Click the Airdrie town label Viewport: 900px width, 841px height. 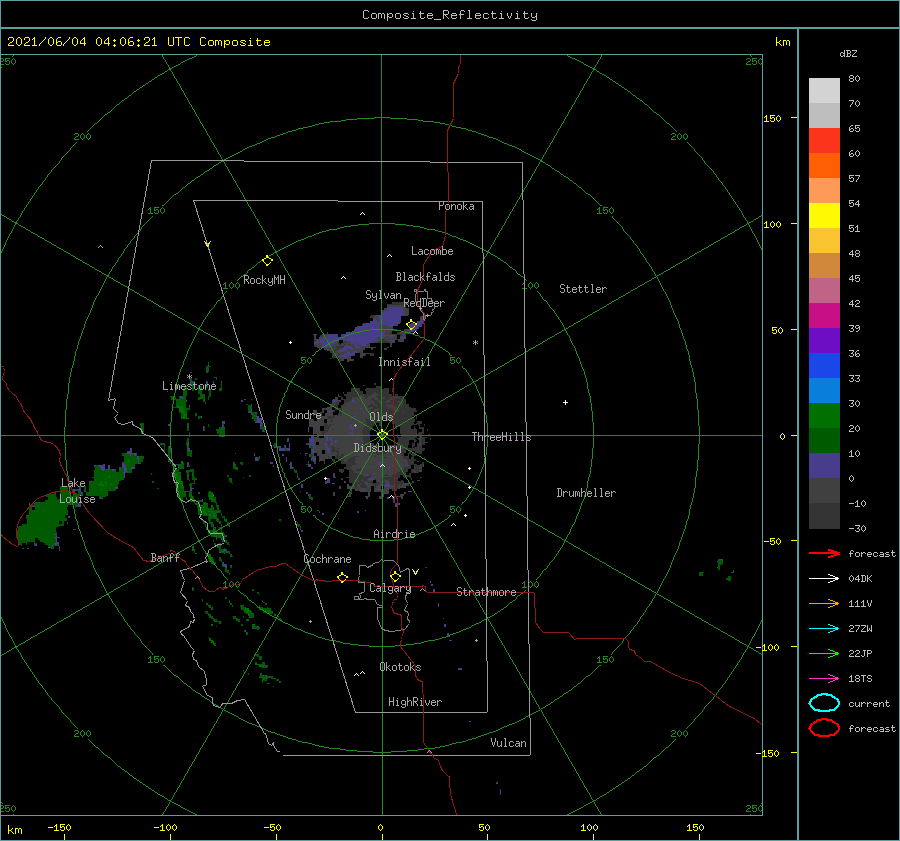click(x=394, y=534)
